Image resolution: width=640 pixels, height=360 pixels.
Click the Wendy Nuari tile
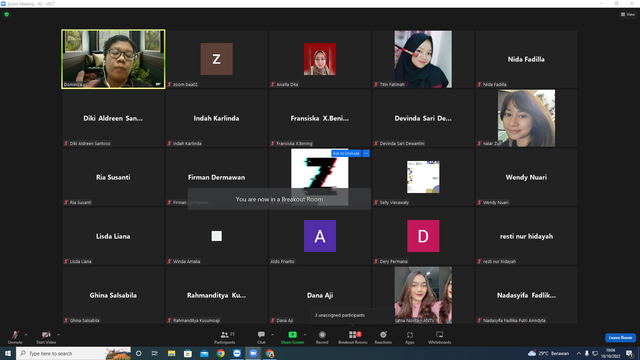point(526,177)
